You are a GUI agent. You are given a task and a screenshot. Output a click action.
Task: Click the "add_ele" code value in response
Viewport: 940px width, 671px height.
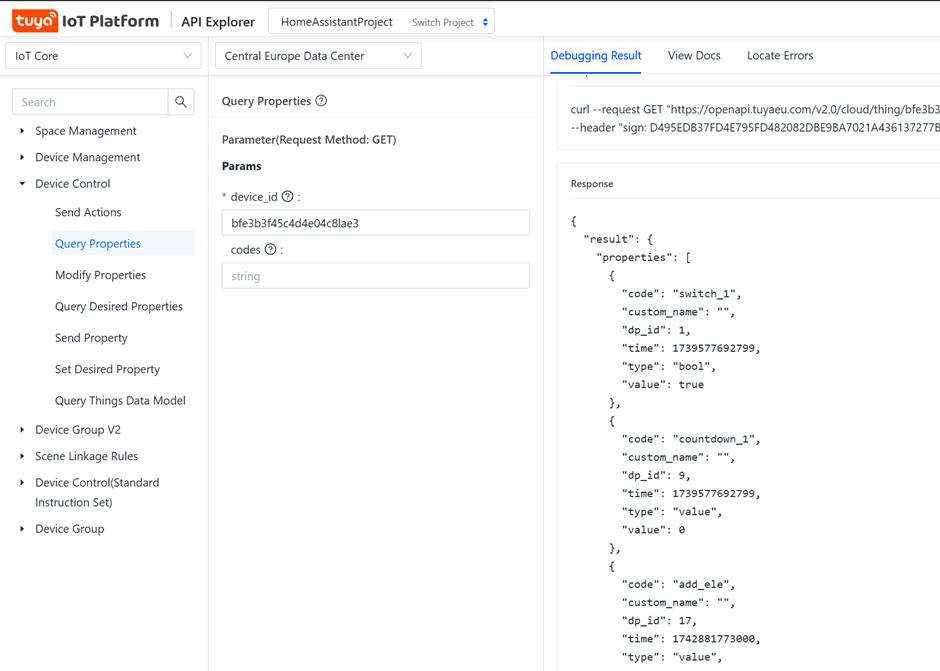pyautogui.click(x=701, y=585)
